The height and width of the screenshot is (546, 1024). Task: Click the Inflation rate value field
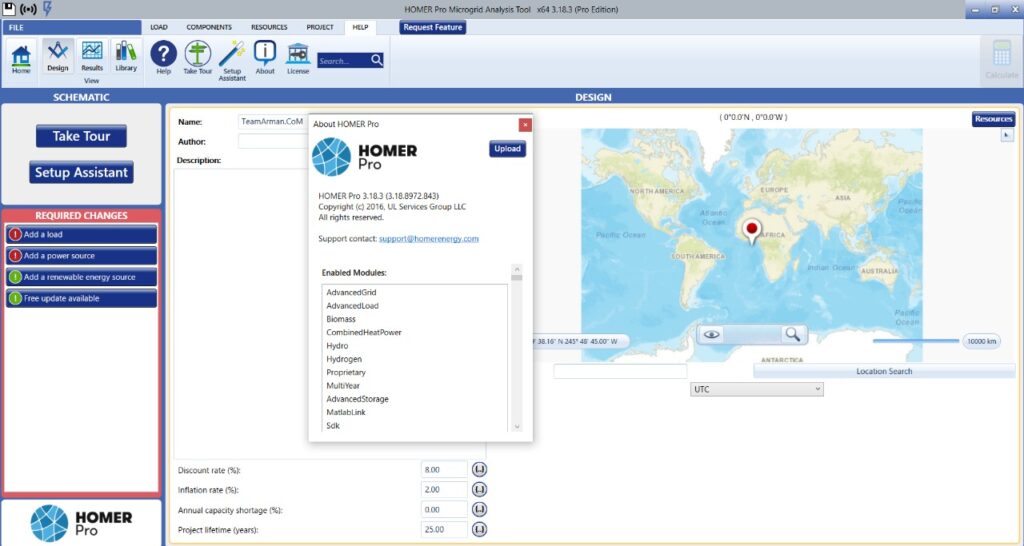coord(444,489)
